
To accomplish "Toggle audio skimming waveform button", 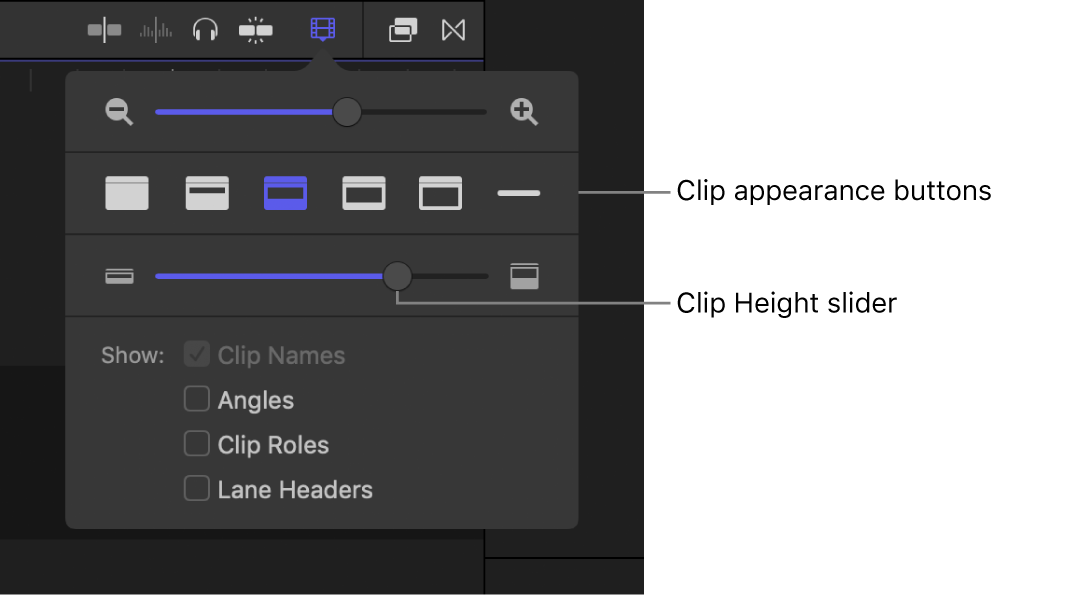I will point(156,30).
